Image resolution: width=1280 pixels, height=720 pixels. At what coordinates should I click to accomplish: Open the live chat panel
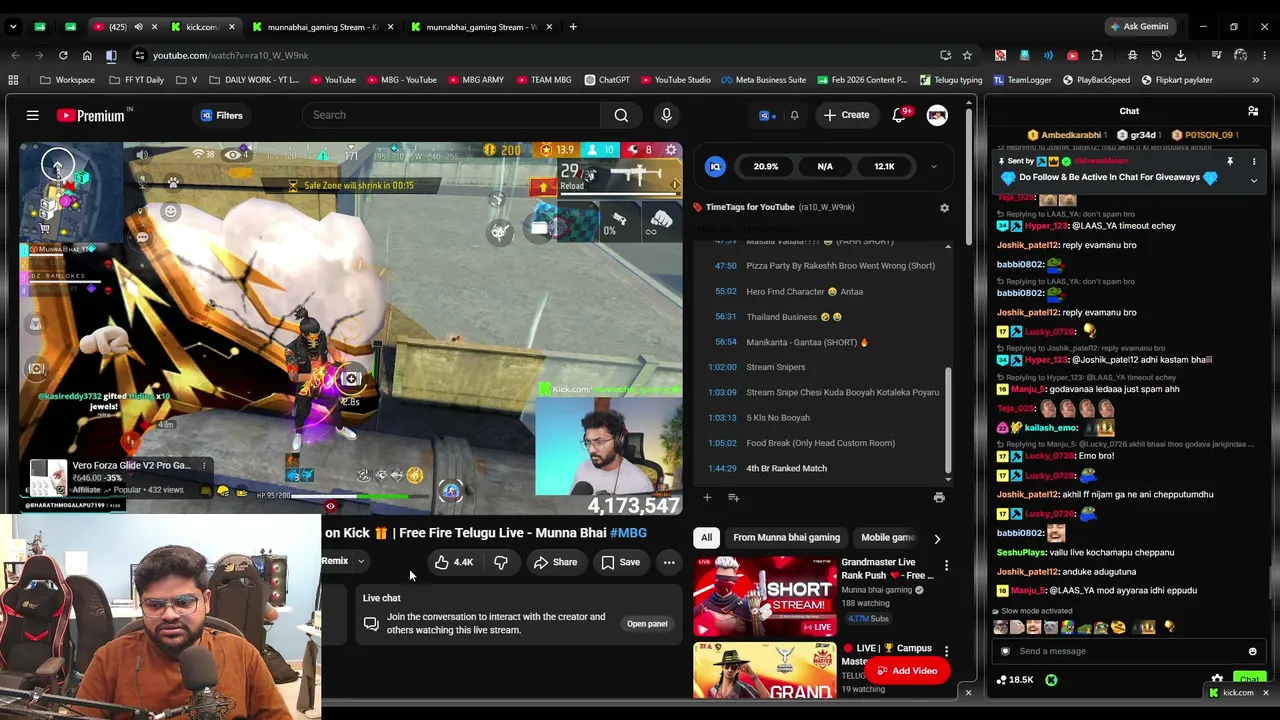point(647,624)
